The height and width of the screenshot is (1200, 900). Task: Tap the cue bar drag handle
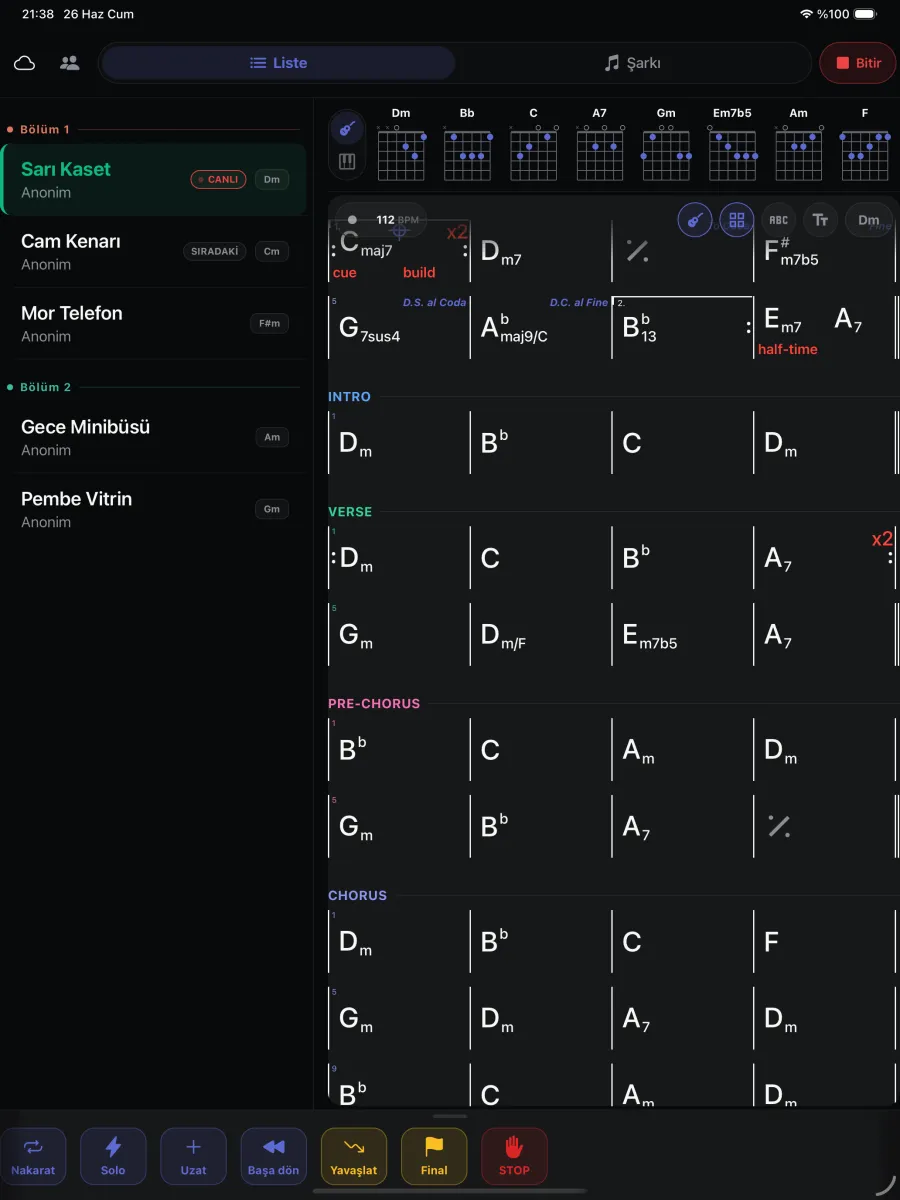pyautogui.click(x=450, y=1116)
